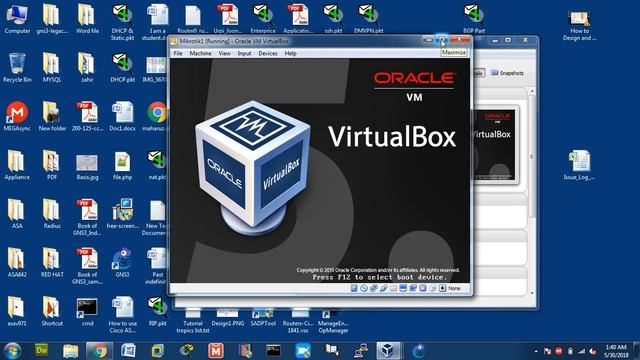Click optical disk icon in VM status bar

coord(364,288)
